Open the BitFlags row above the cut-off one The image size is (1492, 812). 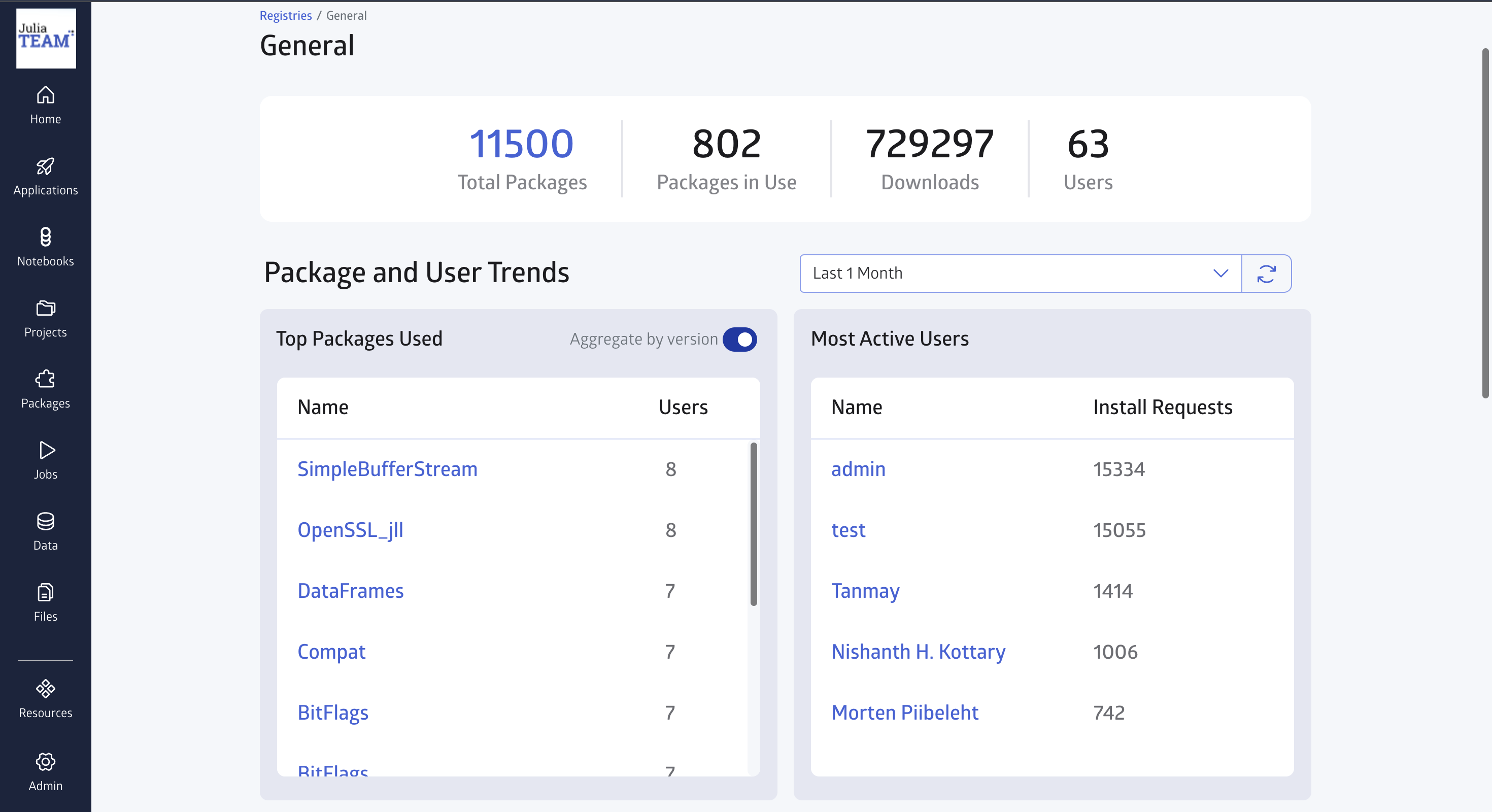click(333, 713)
